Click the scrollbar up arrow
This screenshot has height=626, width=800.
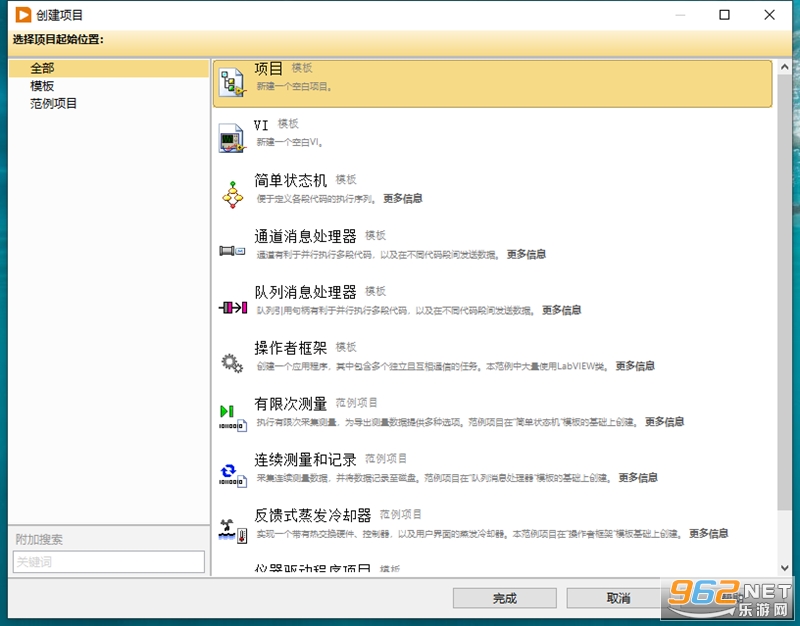785,67
